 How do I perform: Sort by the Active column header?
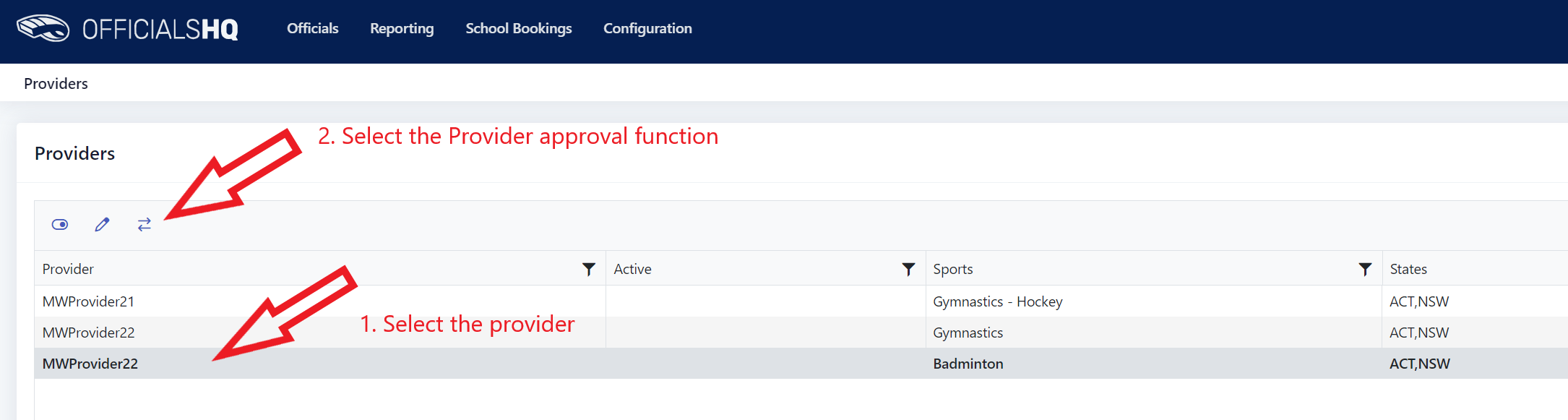click(x=632, y=269)
